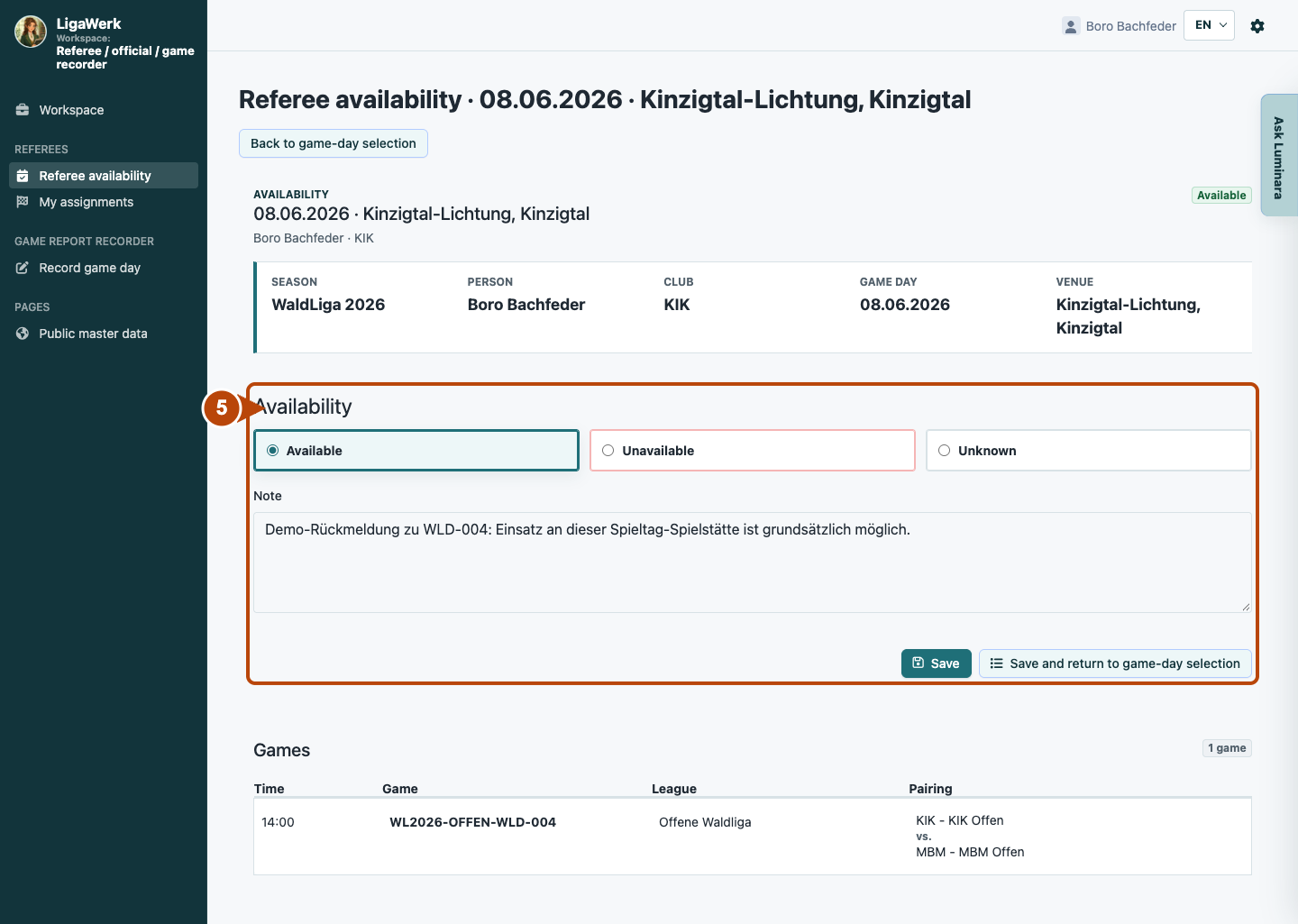Click the Boro Bachfeder user name in header
Screen dimensions: 1298x924
(1131, 26)
